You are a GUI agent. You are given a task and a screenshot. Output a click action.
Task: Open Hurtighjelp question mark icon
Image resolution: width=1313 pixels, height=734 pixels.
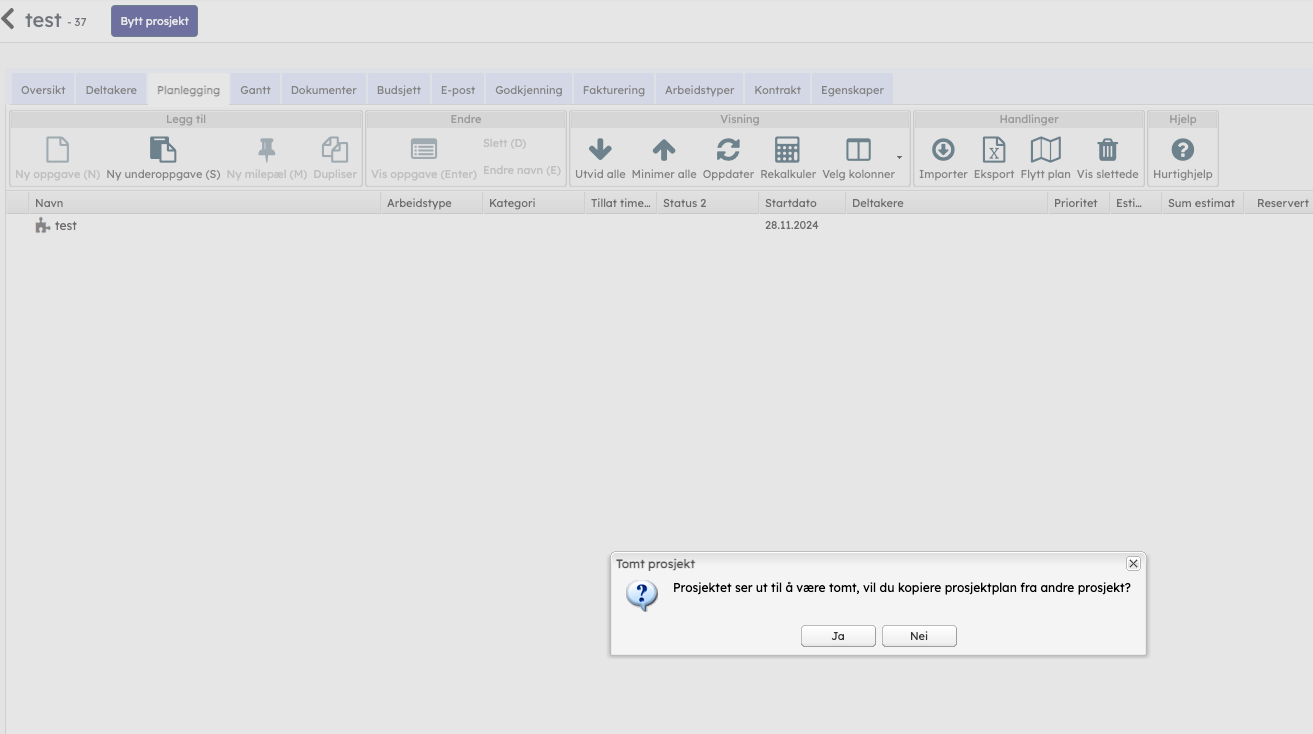(1182, 150)
